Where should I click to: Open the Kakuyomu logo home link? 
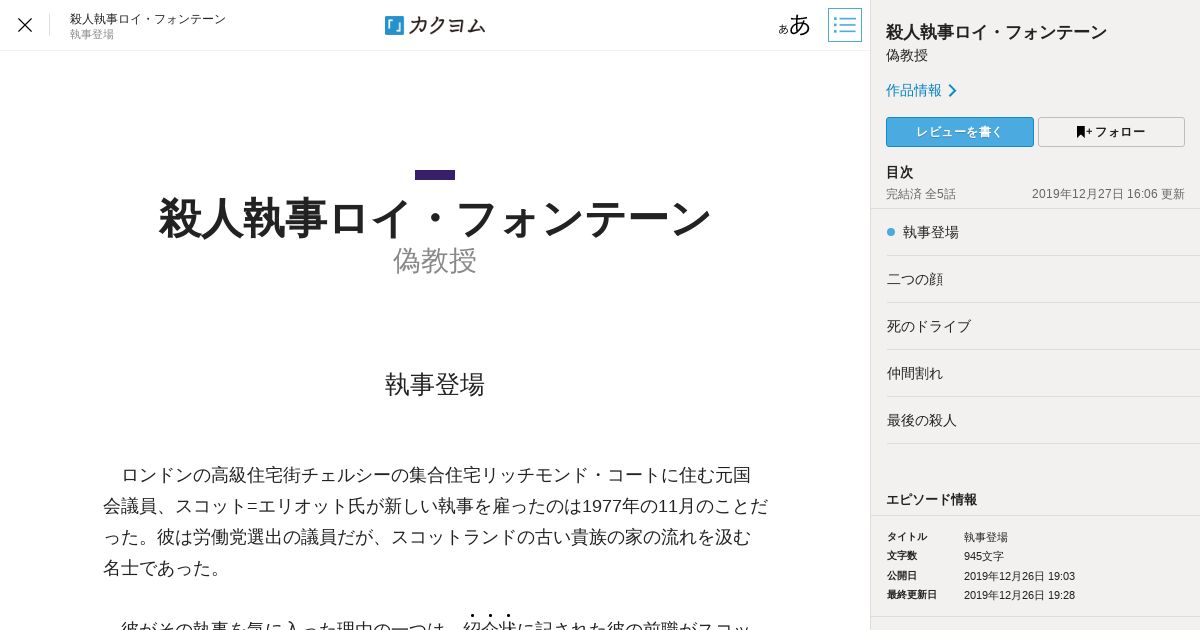pyautogui.click(x=435, y=25)
